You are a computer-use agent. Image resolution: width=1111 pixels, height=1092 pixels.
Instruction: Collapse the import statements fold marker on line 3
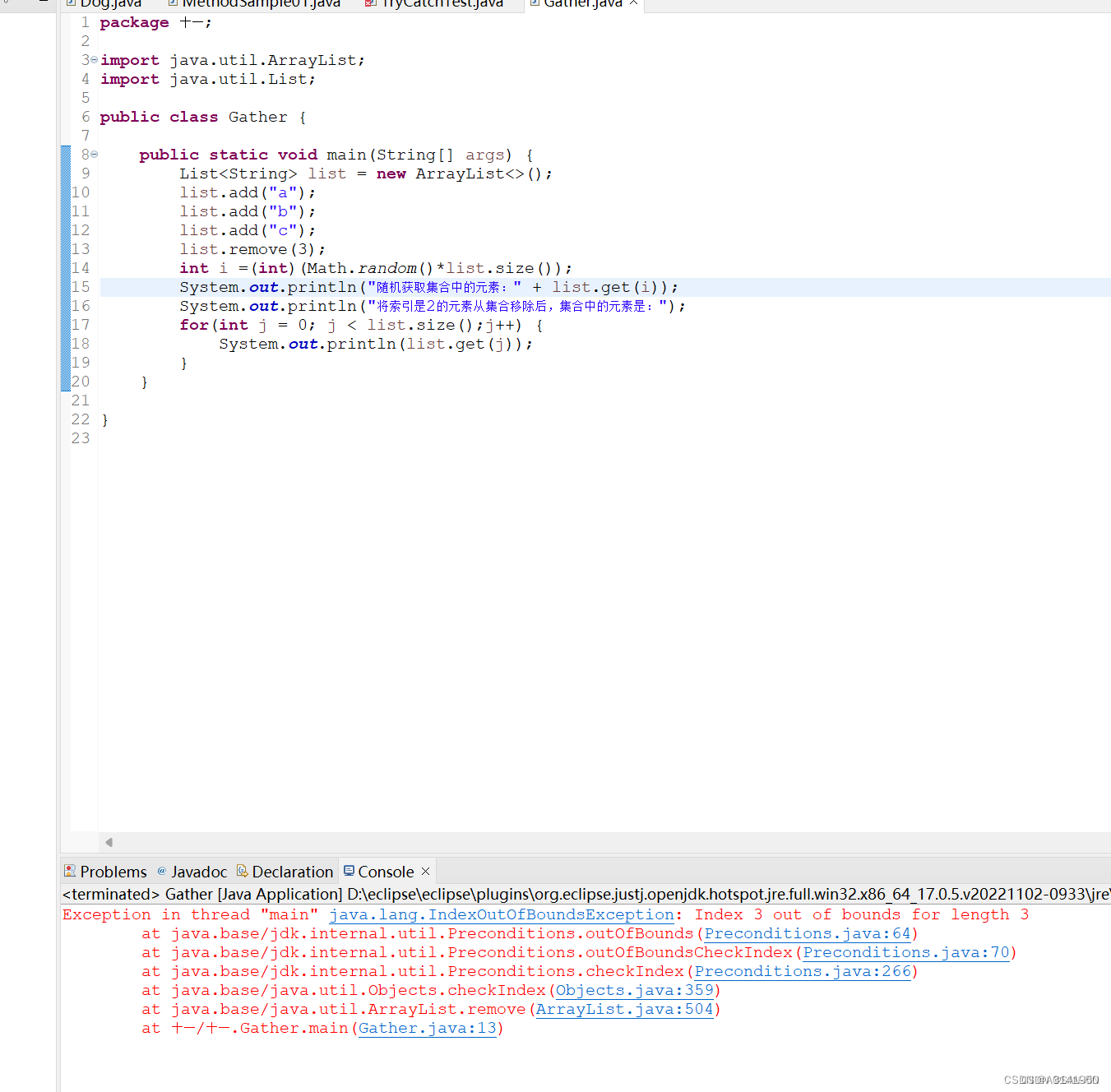click(93, 59)
